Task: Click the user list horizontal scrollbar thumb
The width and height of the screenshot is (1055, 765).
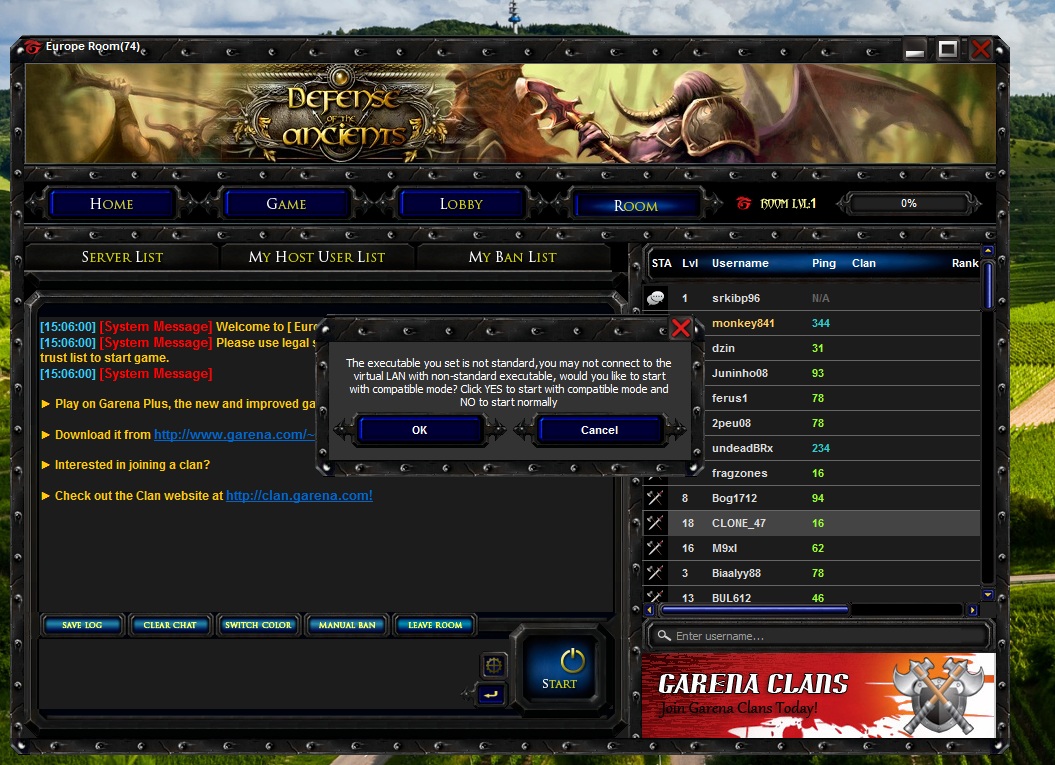Action: [755, 610]
